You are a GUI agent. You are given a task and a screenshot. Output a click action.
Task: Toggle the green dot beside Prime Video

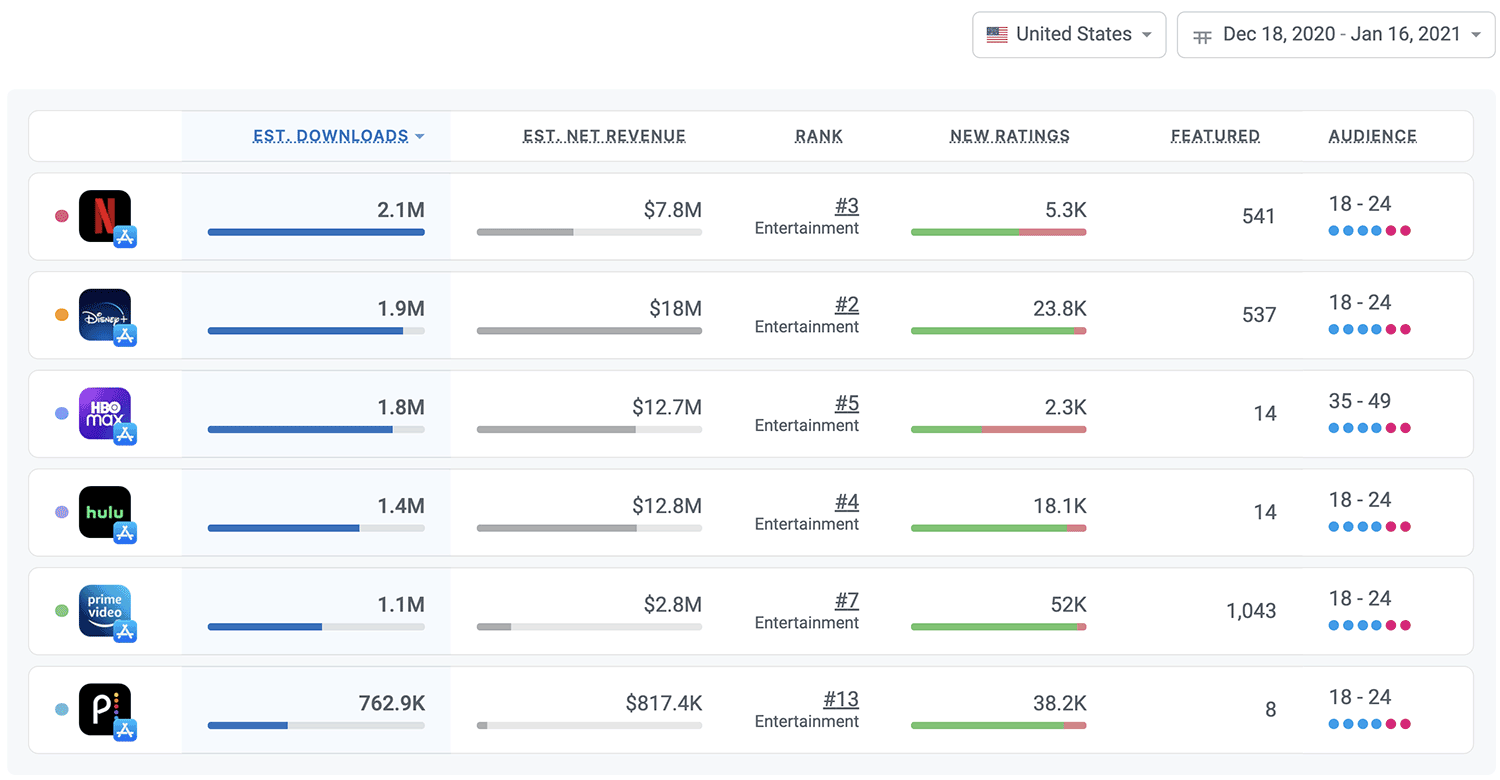[61, 610]
